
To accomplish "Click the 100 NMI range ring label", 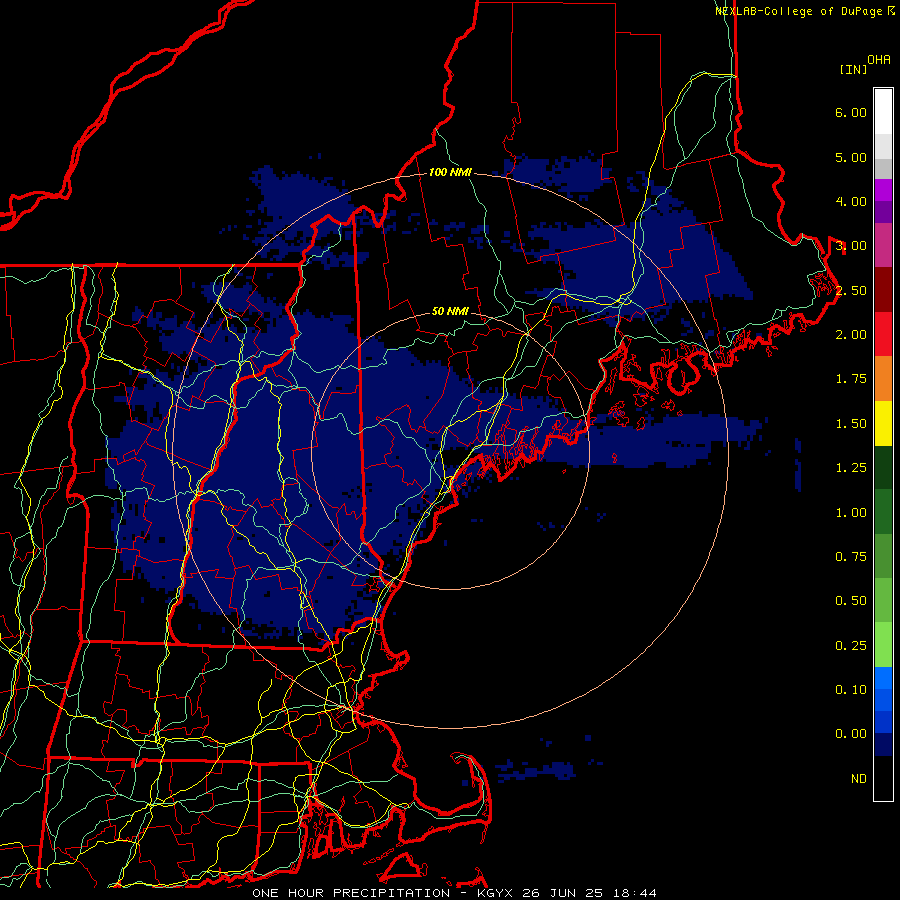I will [450, 172].
